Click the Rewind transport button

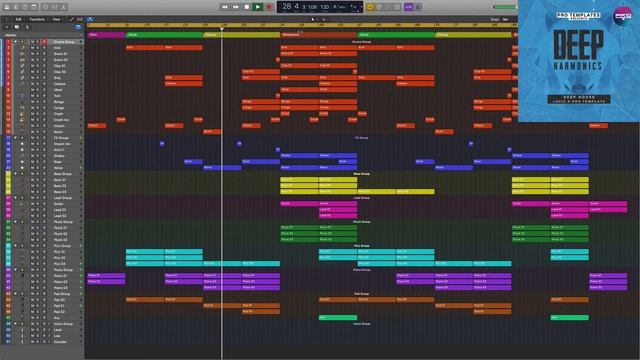(224, 7)
